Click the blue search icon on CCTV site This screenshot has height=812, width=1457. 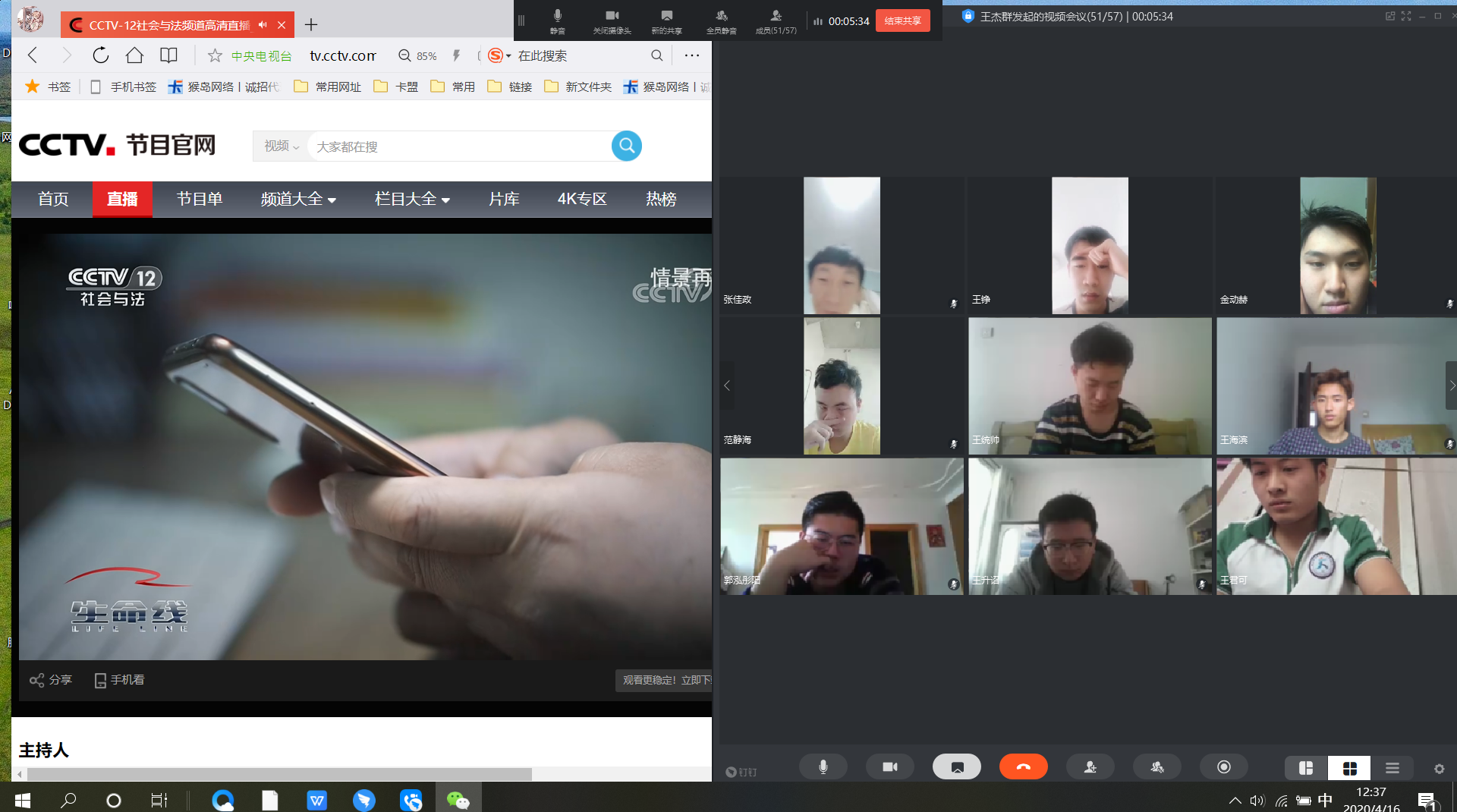[626, 146]
